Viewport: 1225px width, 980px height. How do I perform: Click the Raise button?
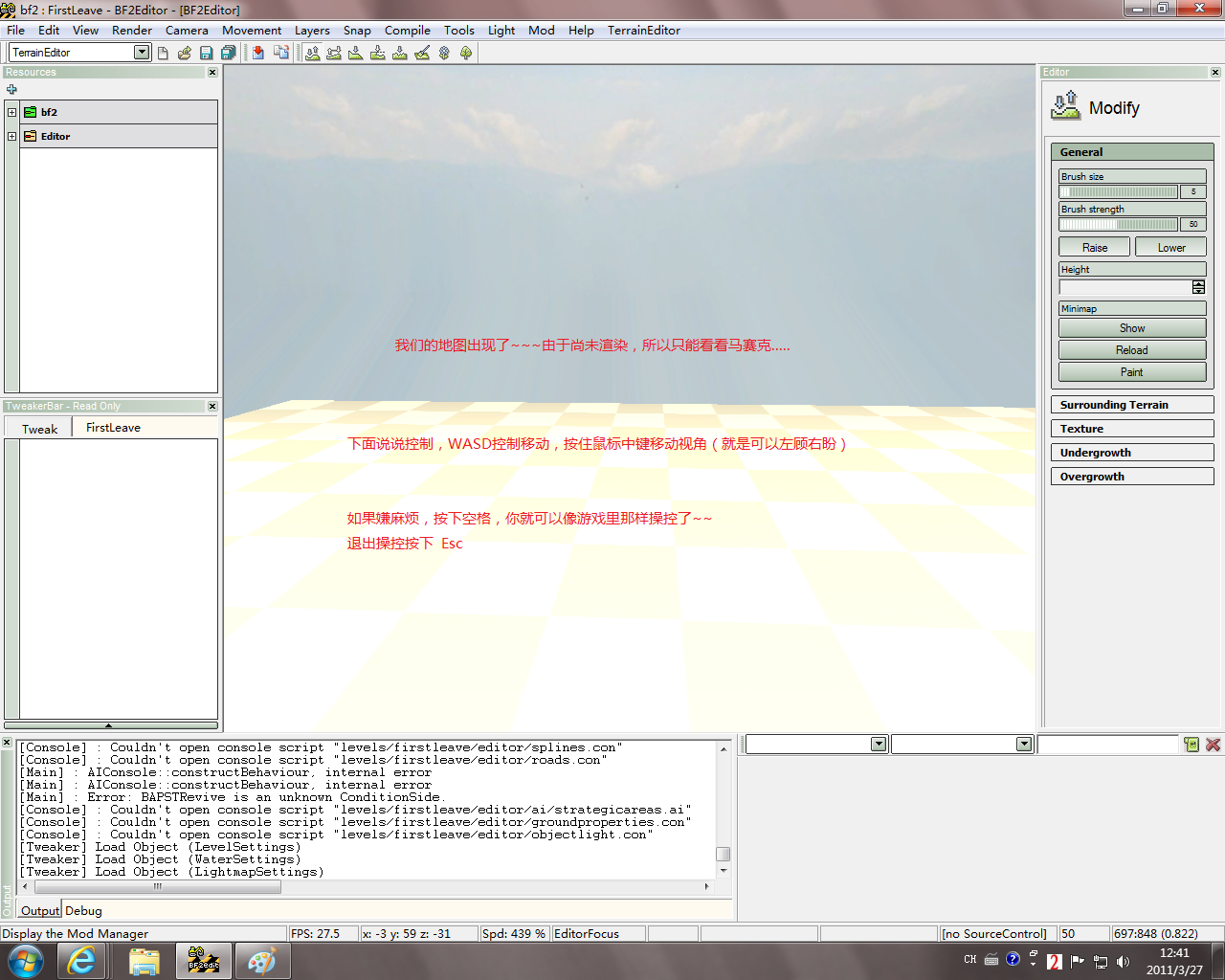pyautogui.click(x=1095, y=247)
